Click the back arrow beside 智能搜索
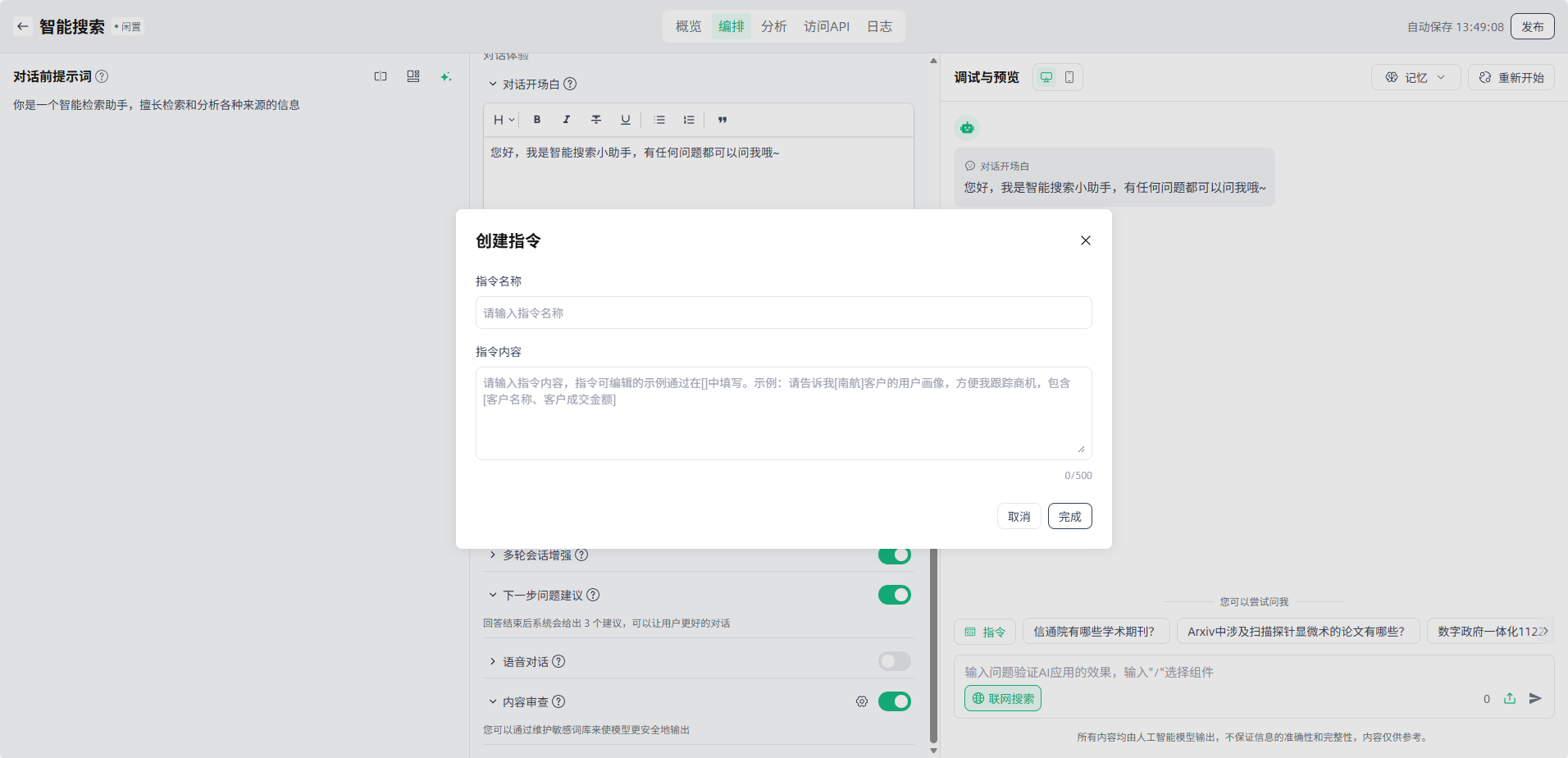 pos(23,26)
